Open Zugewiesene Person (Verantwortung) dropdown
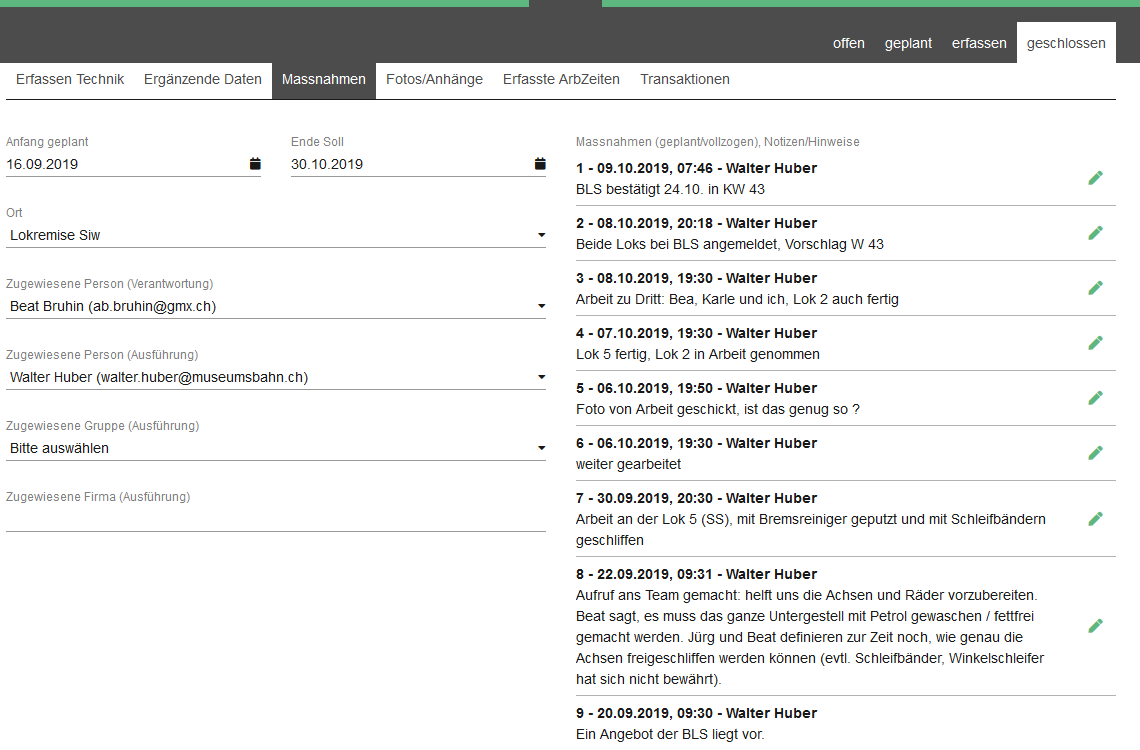This screenshot has width=1140, height=750. click(541, 307)
